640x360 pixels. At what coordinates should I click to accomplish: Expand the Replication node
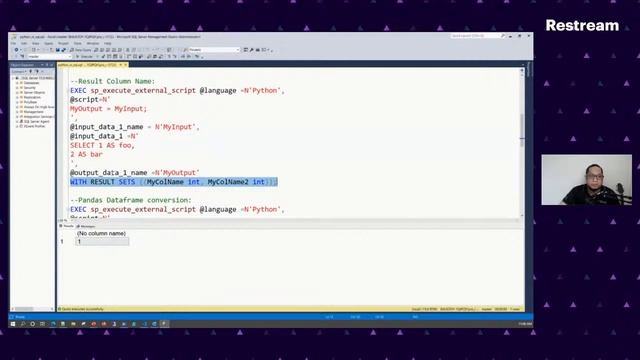point(18,98)
